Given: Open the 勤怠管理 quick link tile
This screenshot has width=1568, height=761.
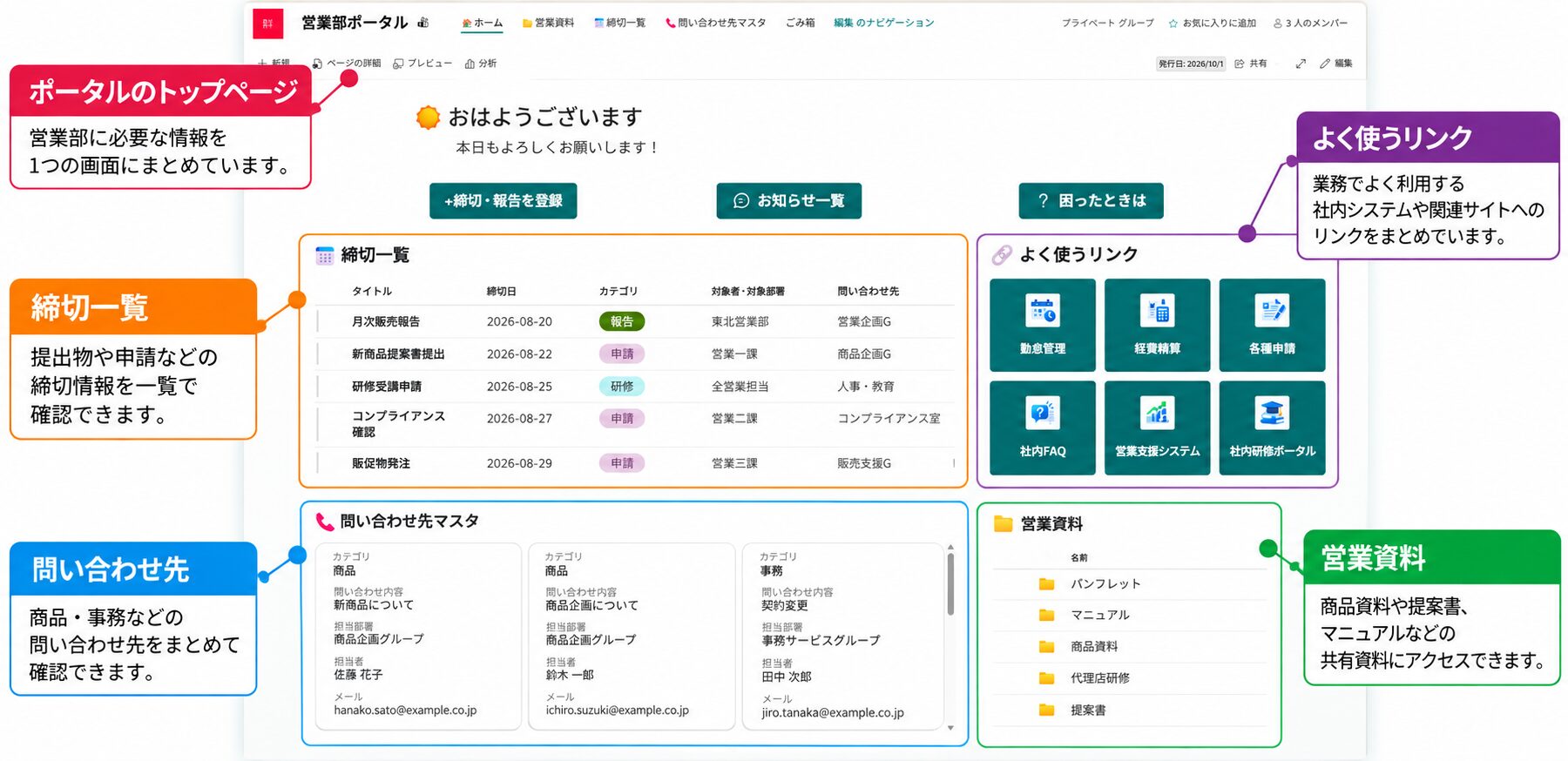Looking at the screenshot, I should point(1043,326).
